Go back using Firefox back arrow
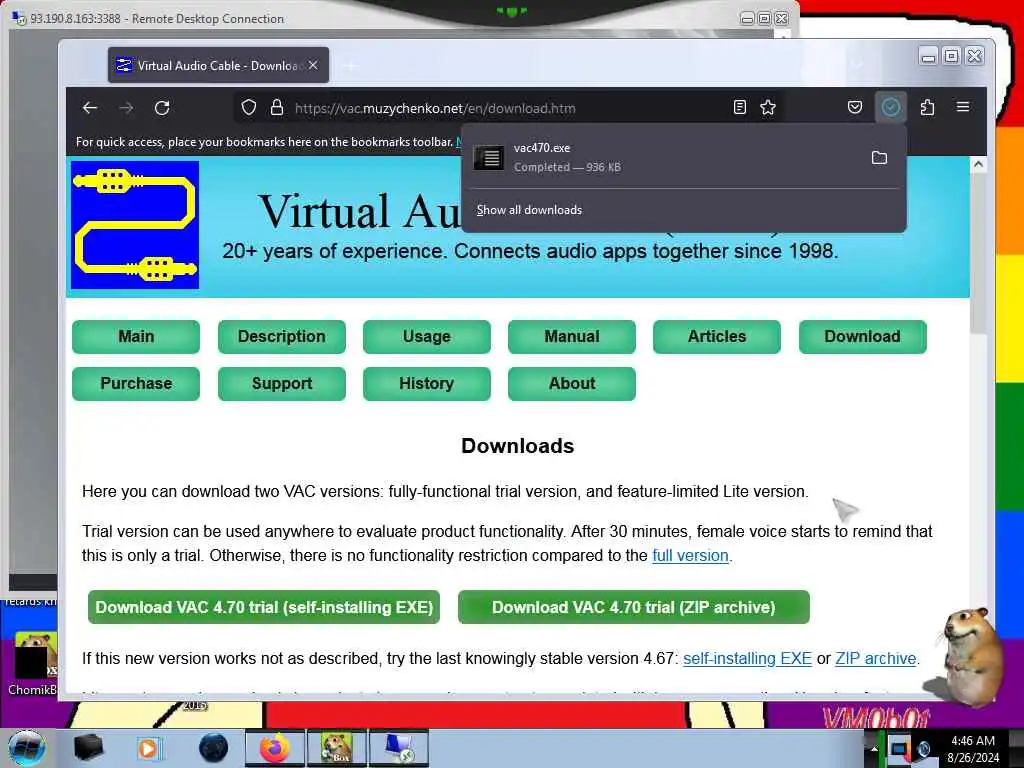 pyautogui.click(x=90, y=108)
